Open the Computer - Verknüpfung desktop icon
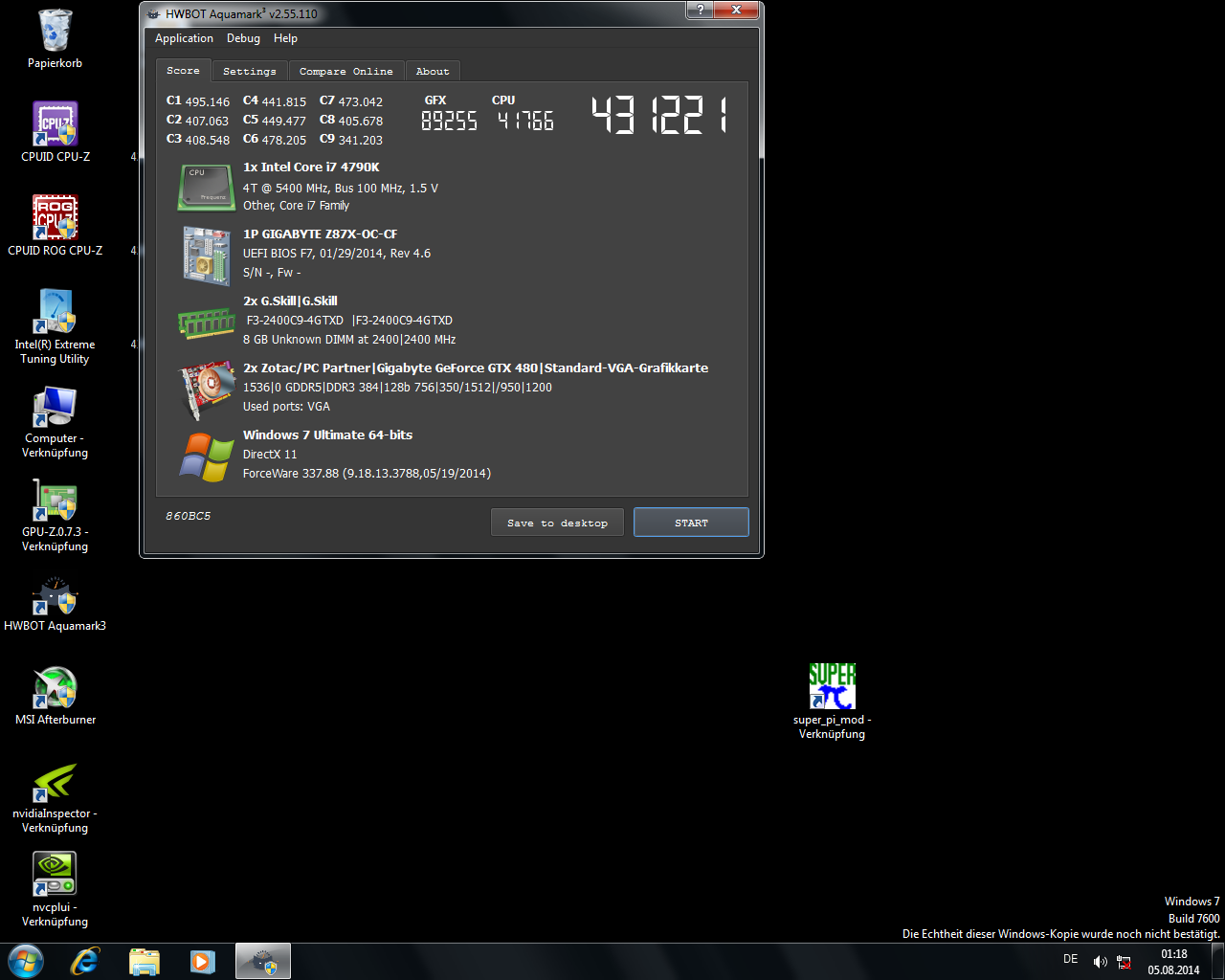1225x980 pixels. (56, 406)
